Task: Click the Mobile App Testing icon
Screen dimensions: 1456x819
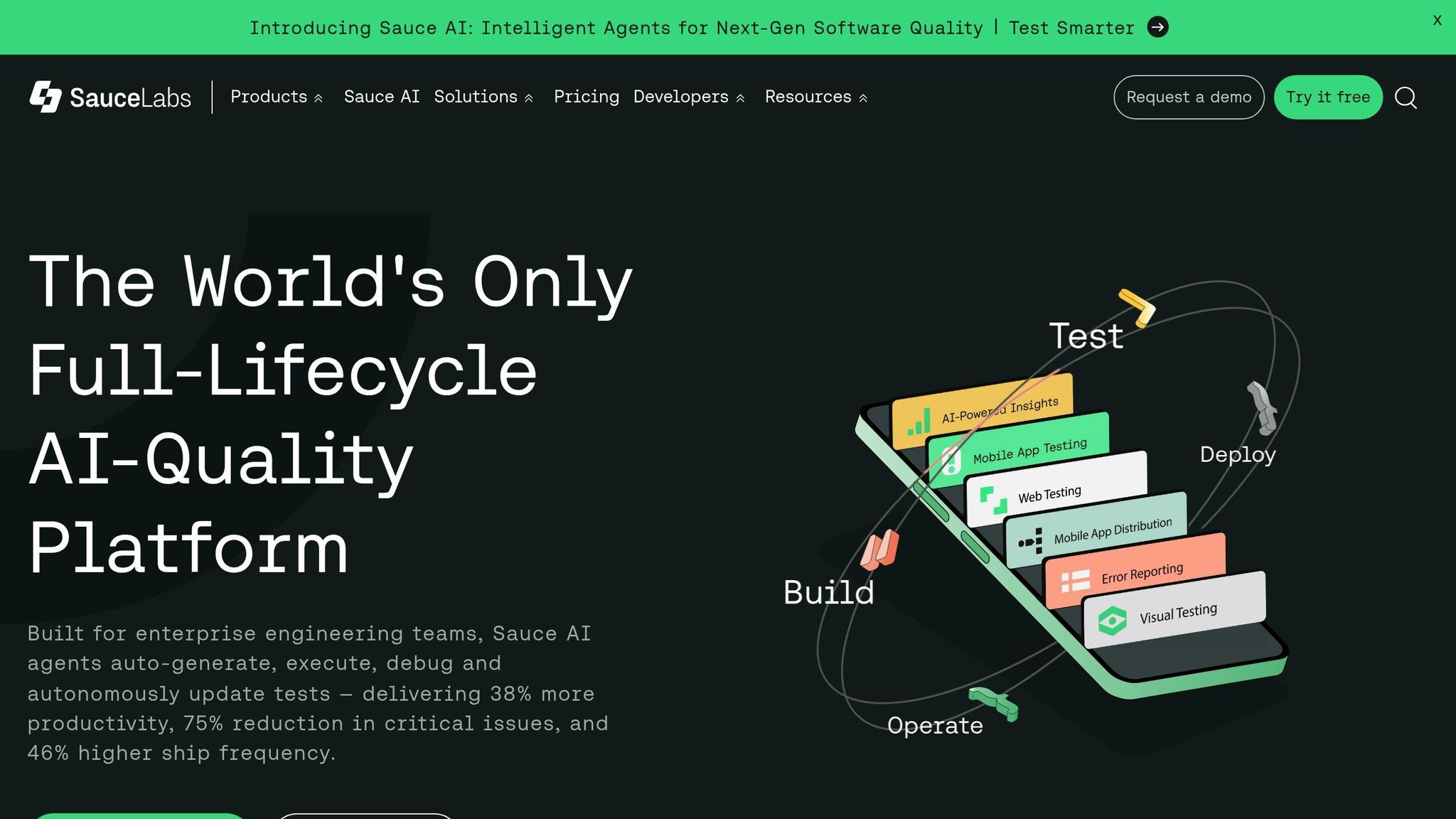Action: [951, 460]
